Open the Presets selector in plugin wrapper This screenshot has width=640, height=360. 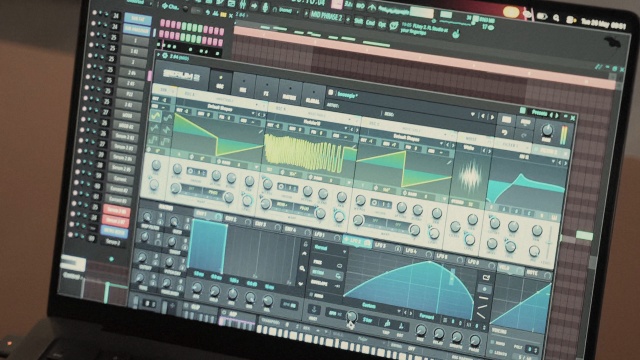click(540, 113)
